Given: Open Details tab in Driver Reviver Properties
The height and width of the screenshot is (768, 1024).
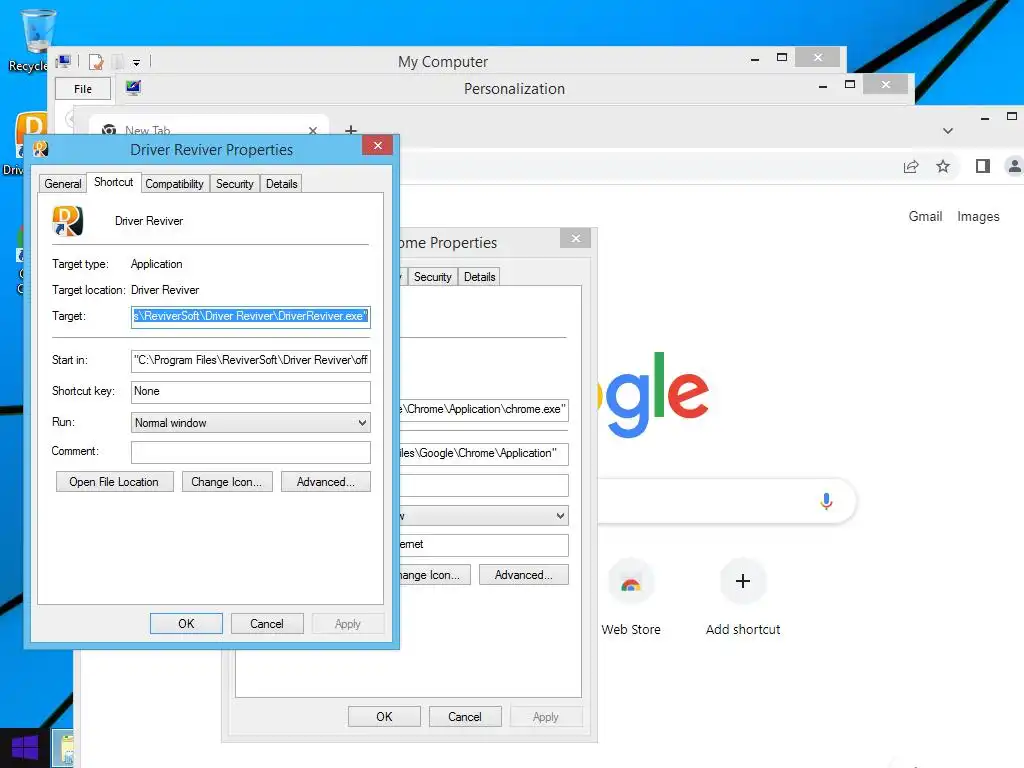Looking at the screenshot, I should (x=281, y=184).
